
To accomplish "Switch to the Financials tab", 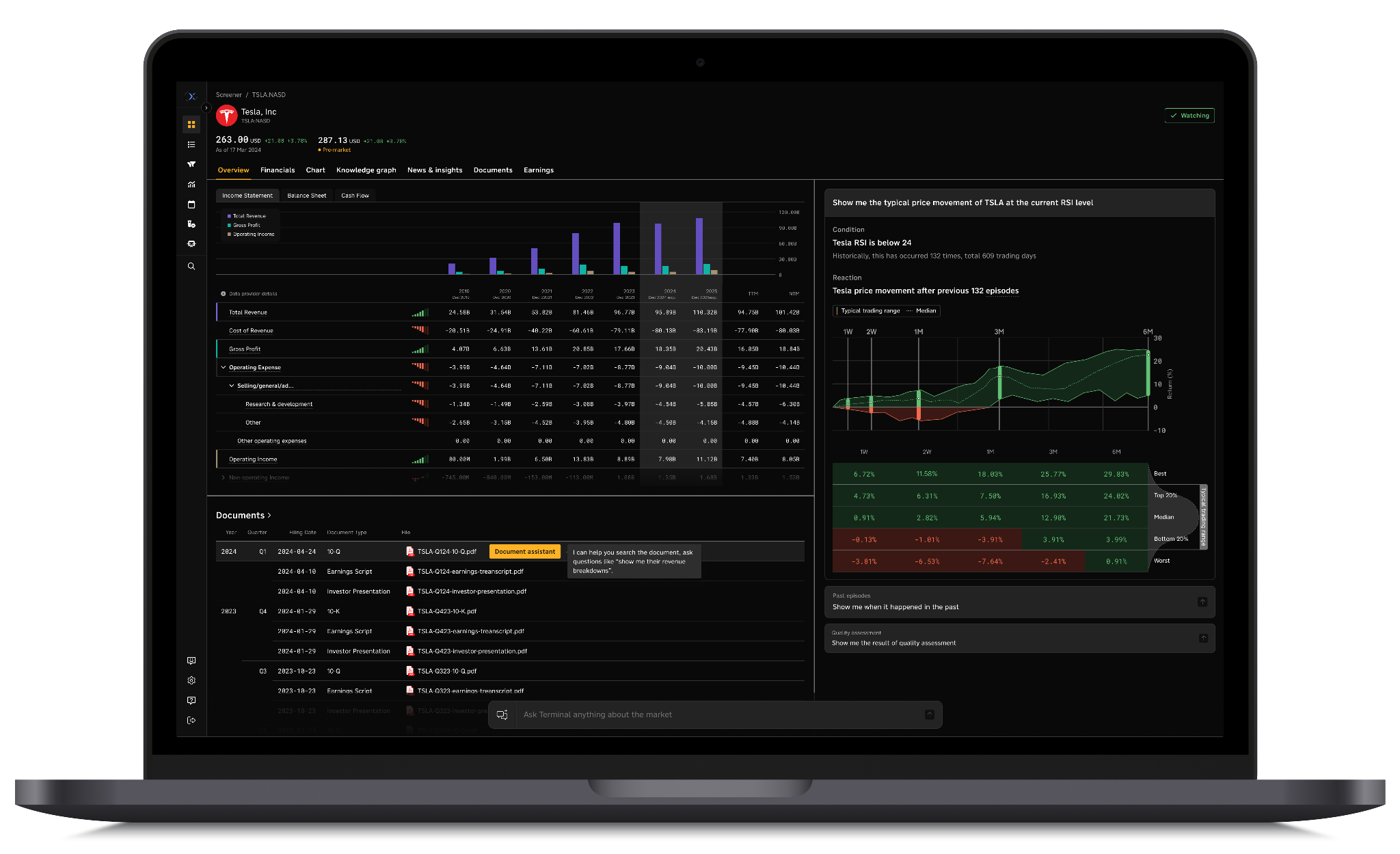I will coord(278,170).
